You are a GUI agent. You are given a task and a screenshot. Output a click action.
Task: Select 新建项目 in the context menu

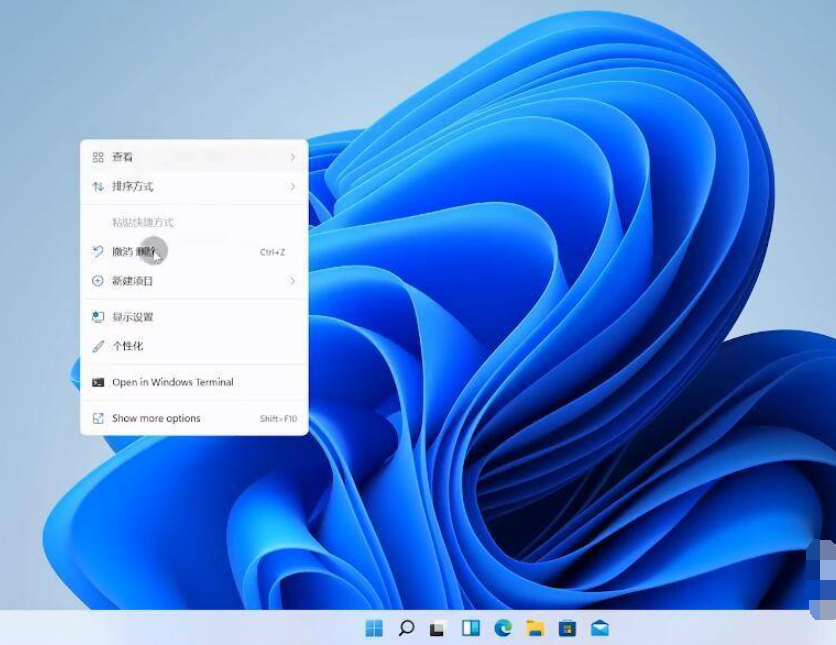pos(194,280)
